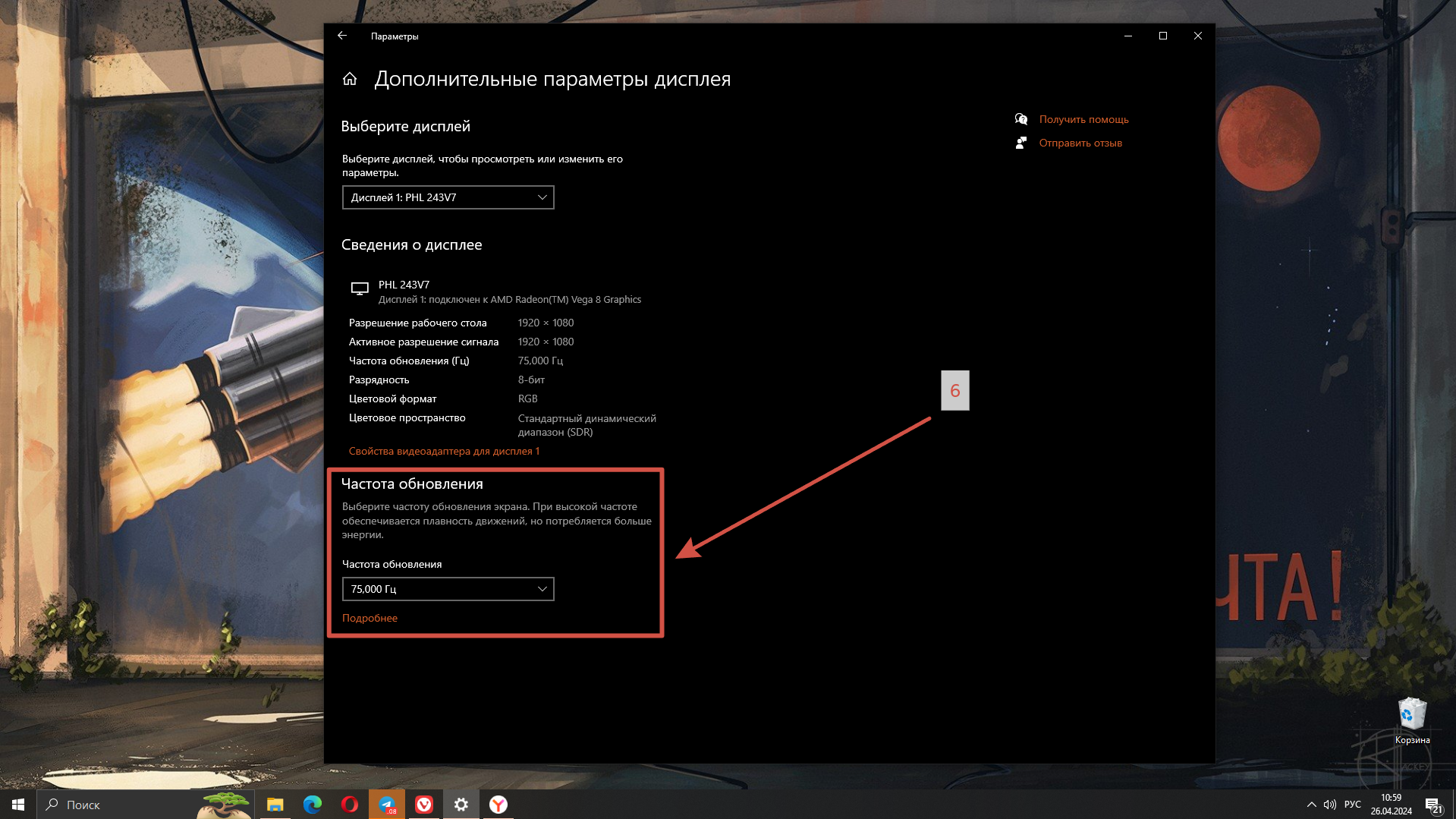Open the Opera browser taskbar icon
Viewport: 1456px width, 819px height.
pyautogui.click(x=350, y=805)
